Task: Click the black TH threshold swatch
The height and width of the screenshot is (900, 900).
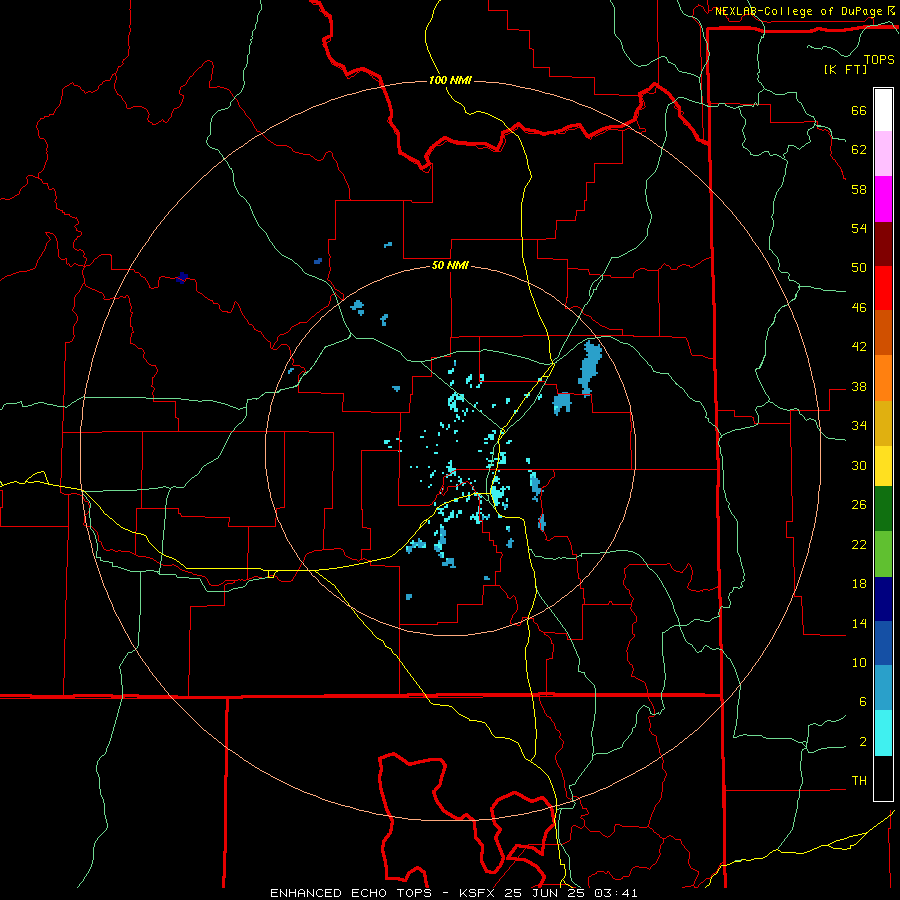Action: tap(883, 778)
